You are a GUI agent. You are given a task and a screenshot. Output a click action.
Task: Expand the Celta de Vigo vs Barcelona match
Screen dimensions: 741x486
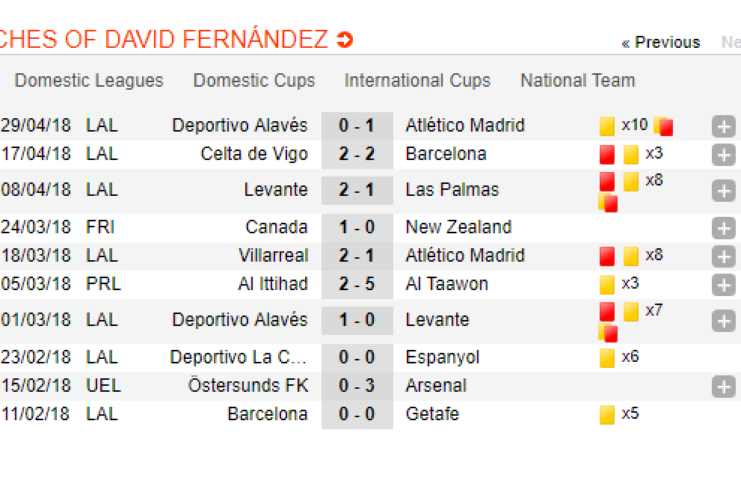724,155
